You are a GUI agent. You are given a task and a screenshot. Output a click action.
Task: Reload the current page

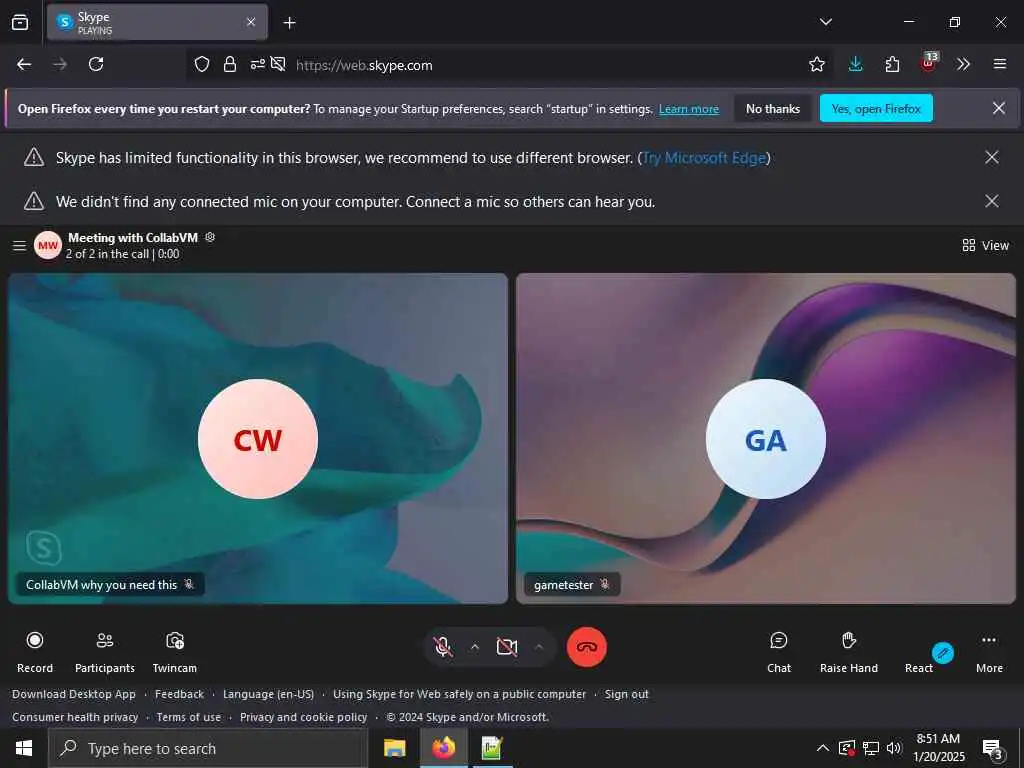(x=96, y=64)
